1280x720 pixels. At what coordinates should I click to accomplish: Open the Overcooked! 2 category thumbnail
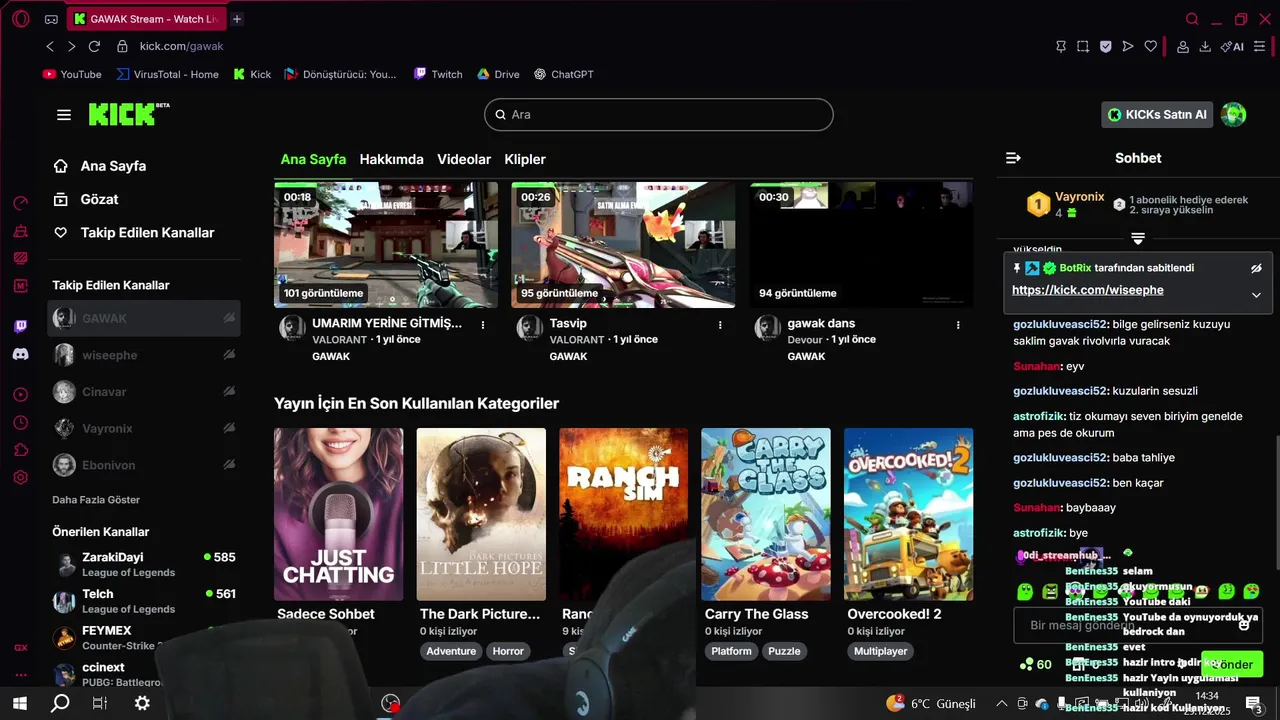click(x=908, y=514)
